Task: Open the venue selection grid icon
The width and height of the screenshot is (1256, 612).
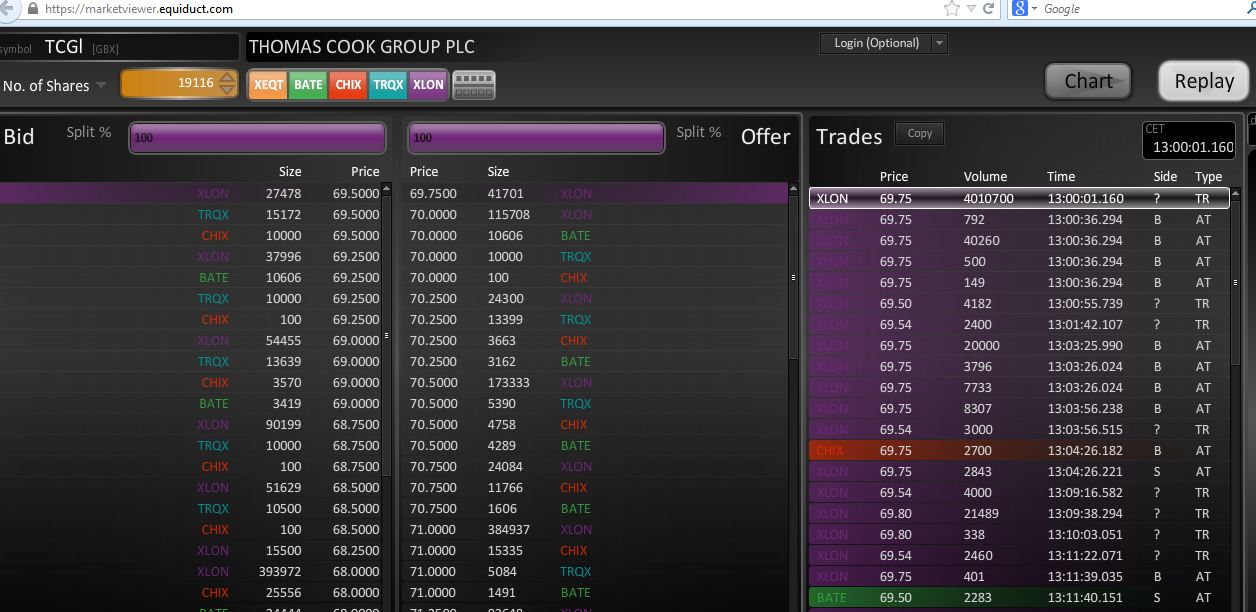Action: [473, 85]
